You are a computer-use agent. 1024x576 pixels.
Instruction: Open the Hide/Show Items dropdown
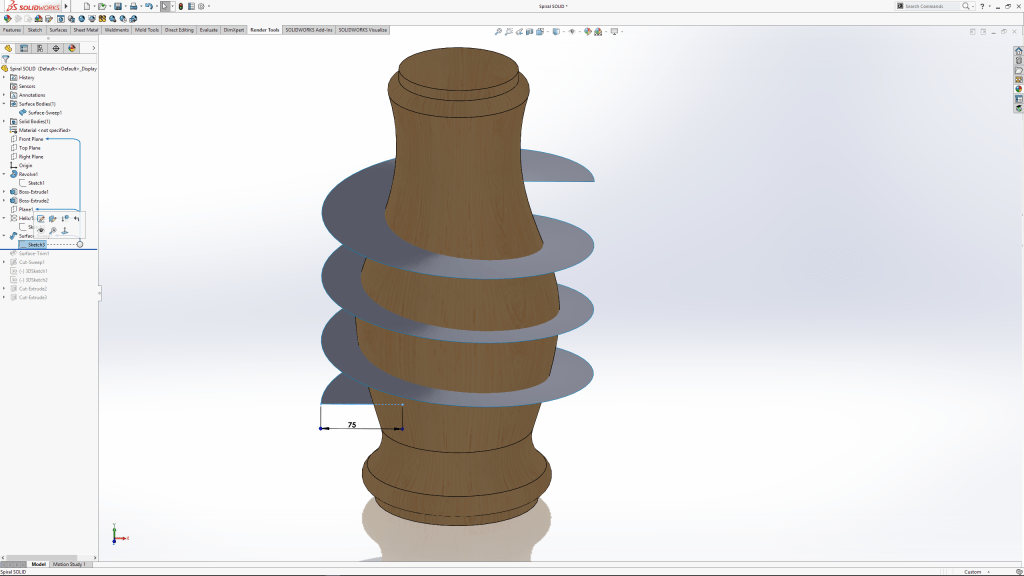click(x=574, y=31)
